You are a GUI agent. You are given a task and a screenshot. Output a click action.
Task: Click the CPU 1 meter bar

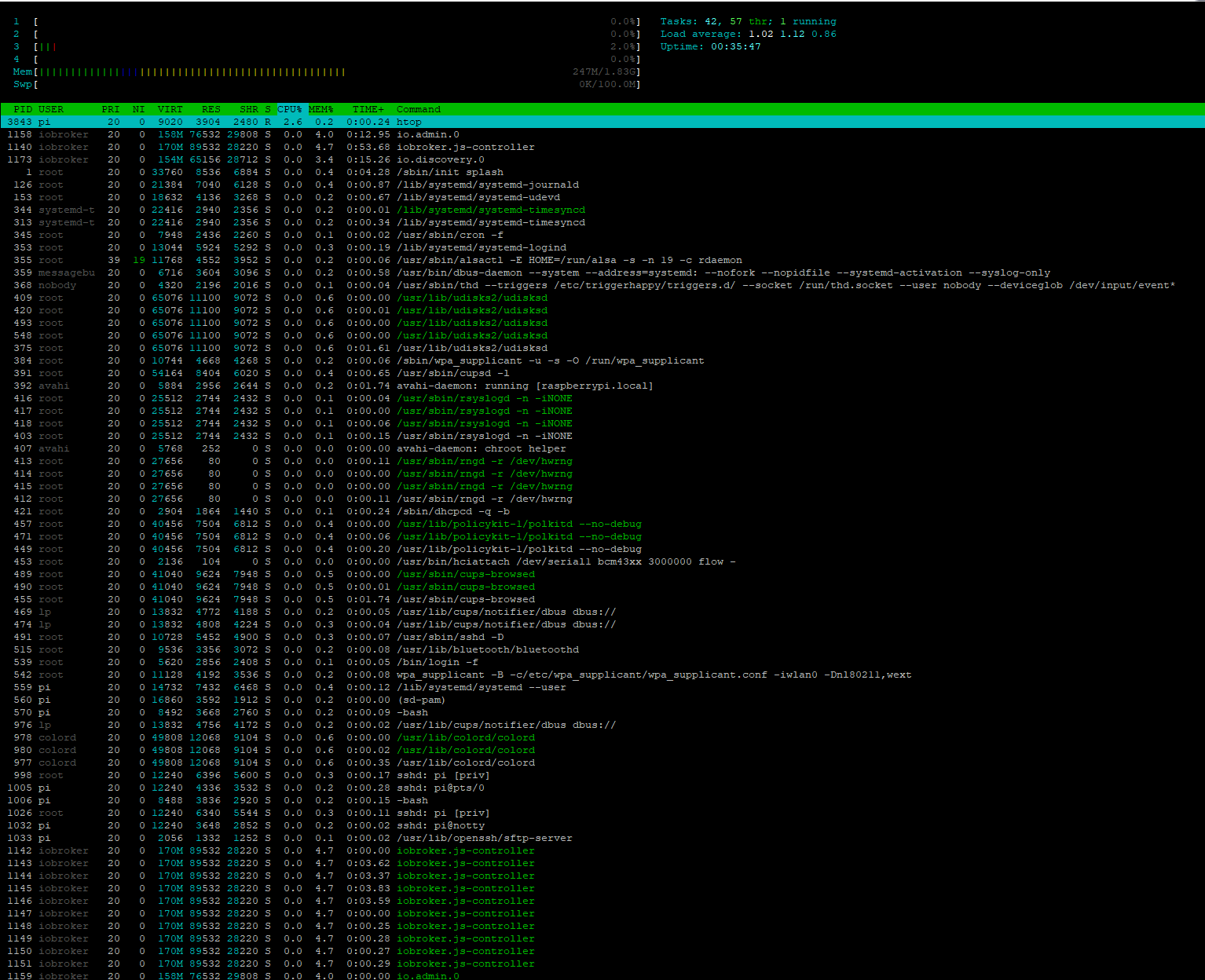point(327,21)
